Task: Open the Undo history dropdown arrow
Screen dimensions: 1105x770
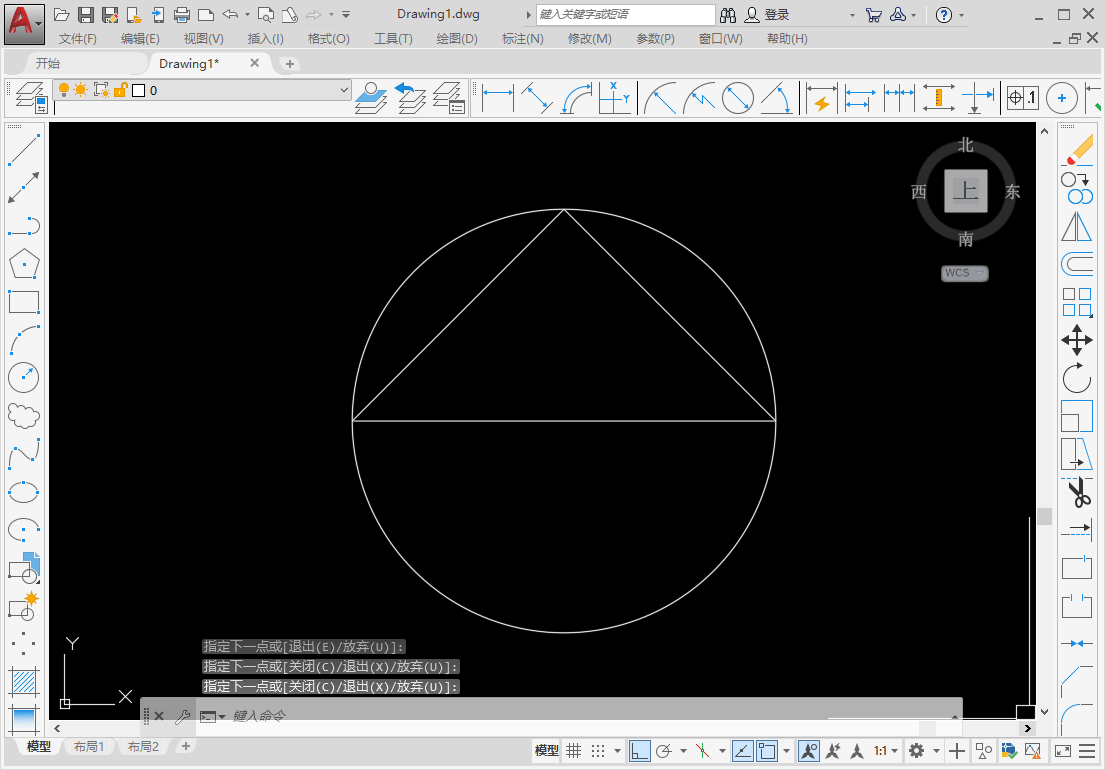Action: pyautogui.click(x=247, y=14)
